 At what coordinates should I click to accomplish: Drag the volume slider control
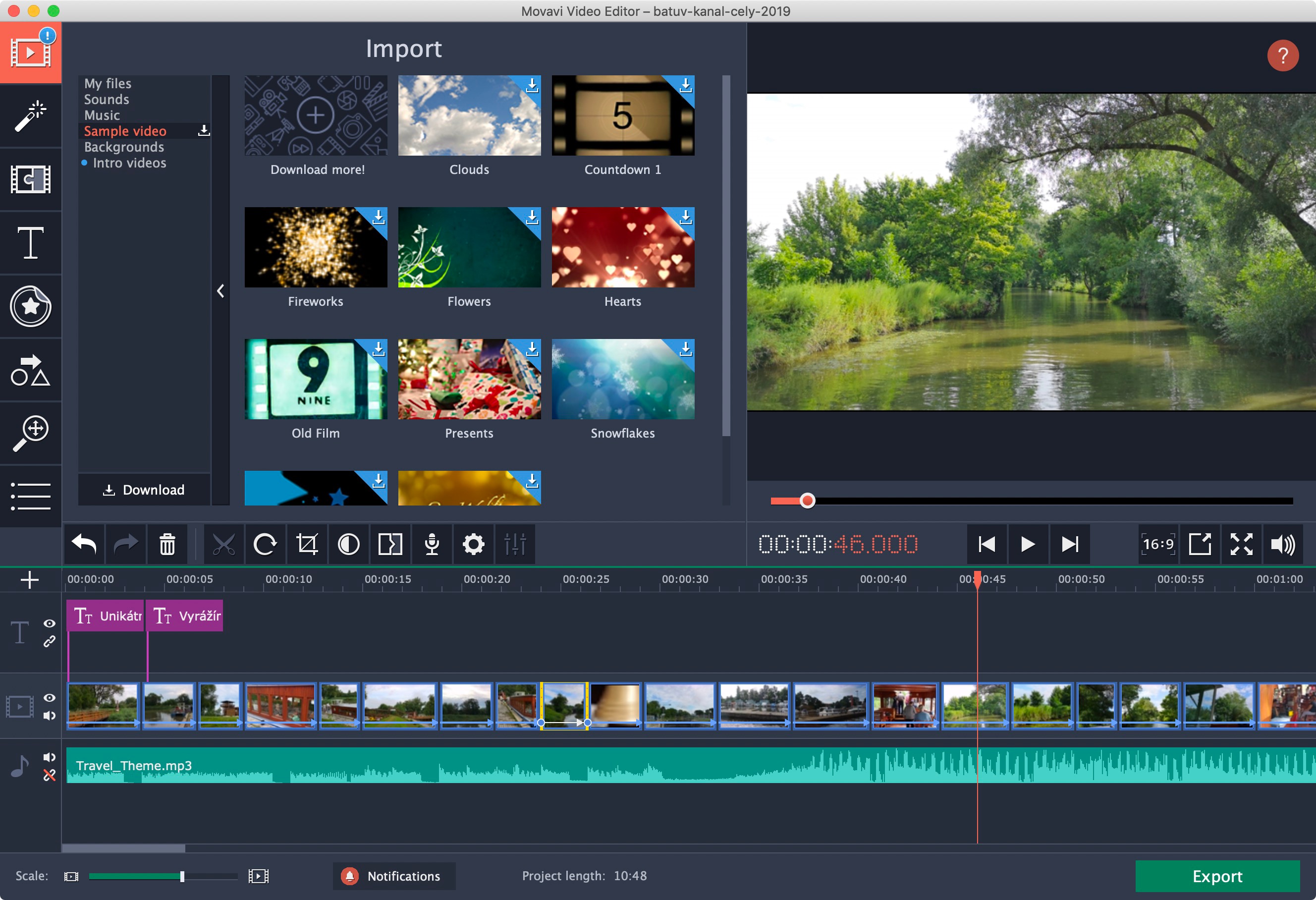click(x=808, y=500)
